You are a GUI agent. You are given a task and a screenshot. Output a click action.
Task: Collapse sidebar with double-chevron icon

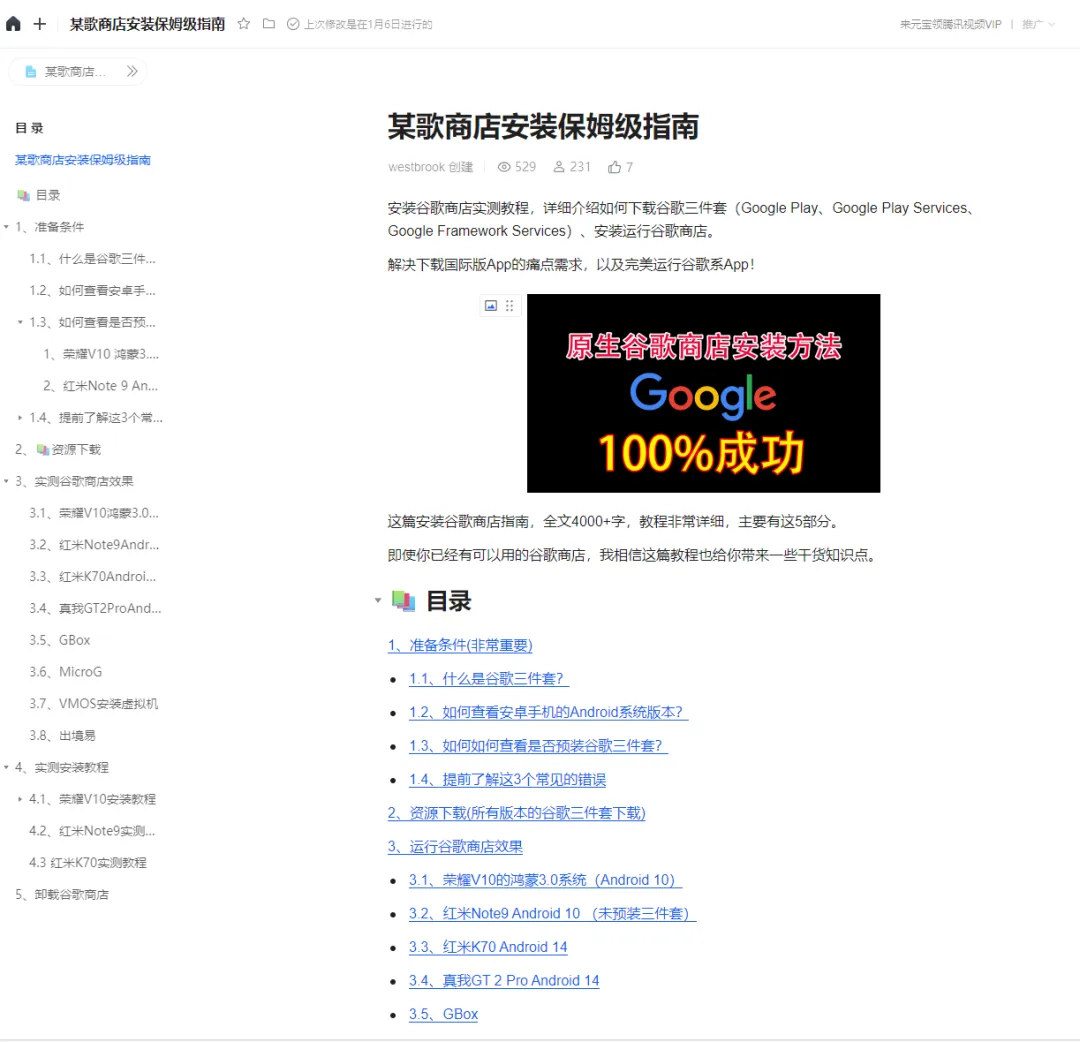click(x=132, y=71)
